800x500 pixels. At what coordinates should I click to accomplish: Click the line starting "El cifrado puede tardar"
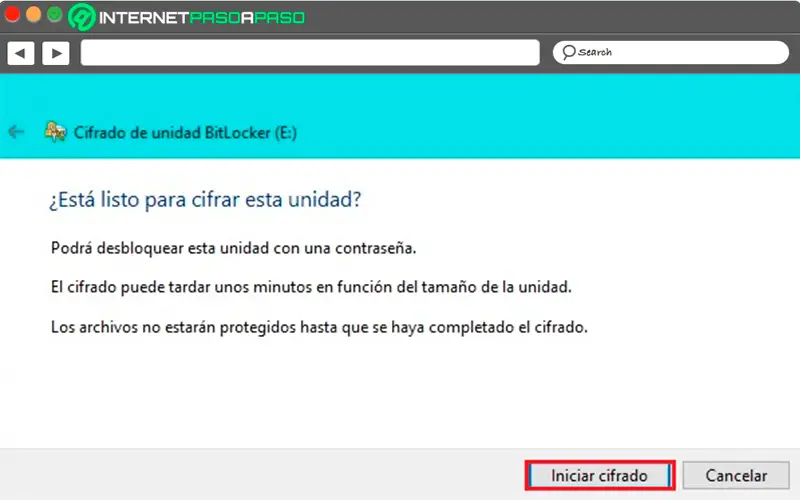(311, 287)
